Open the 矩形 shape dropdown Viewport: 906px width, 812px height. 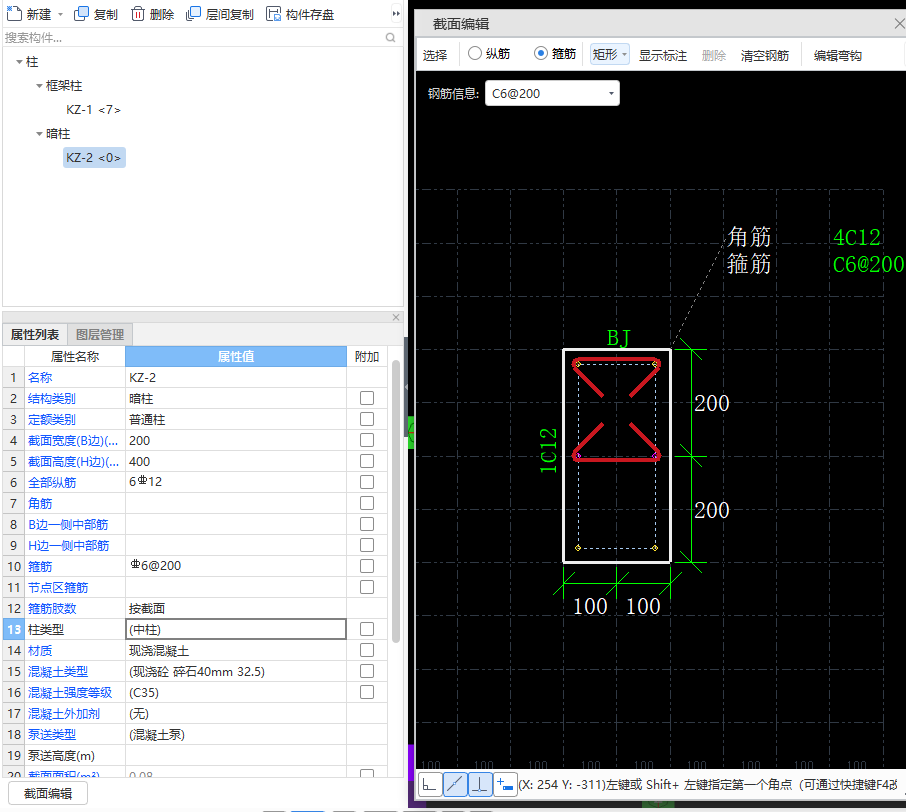tap(610, 54)
